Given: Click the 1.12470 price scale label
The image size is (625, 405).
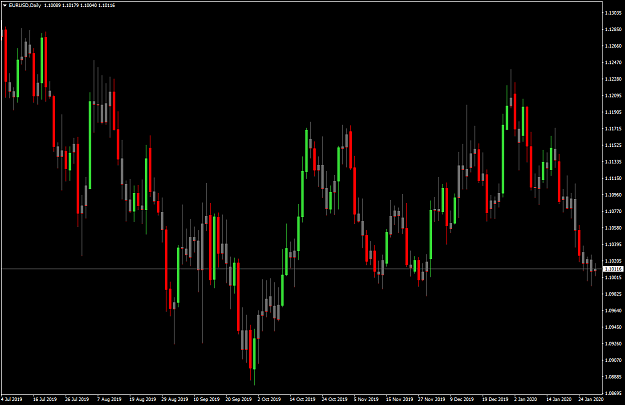Looking at the screenshot, I should click(x=613, y=62).
